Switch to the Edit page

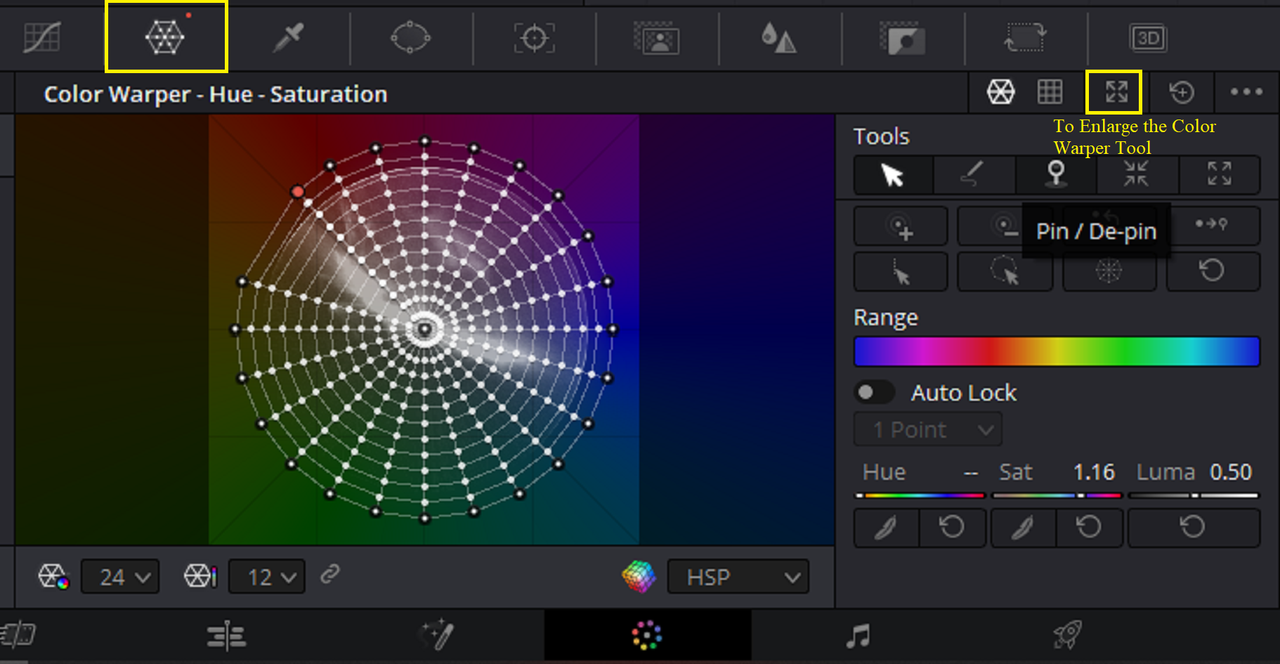(227, 635)
